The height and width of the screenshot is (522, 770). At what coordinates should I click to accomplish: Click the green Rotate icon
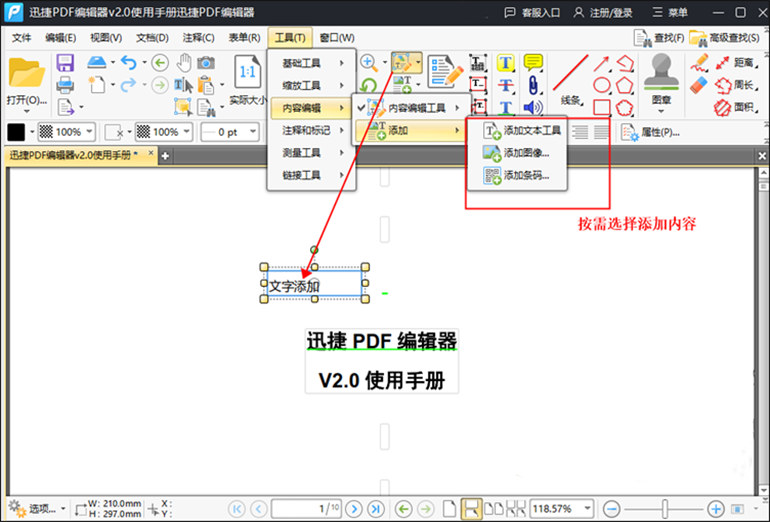point(368,85)
